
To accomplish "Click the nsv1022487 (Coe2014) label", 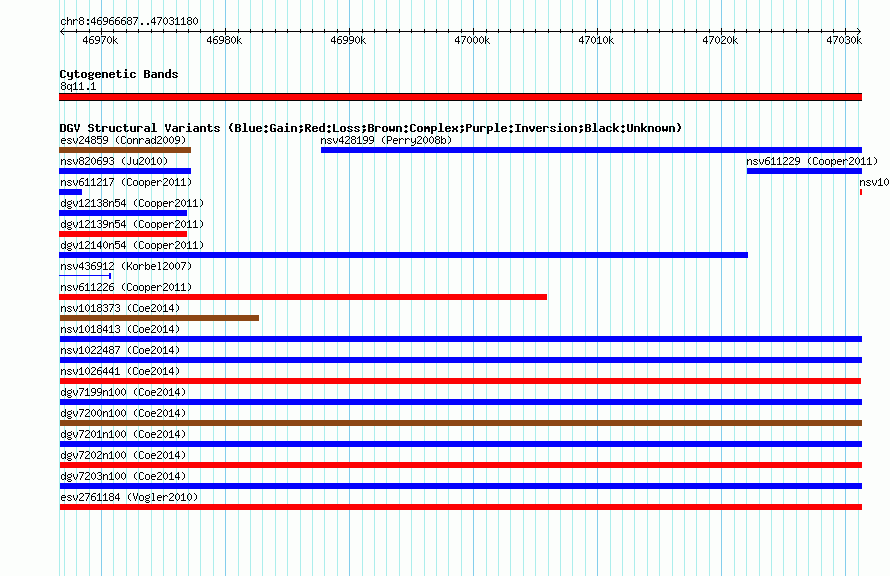I will (x=120, y=350).
